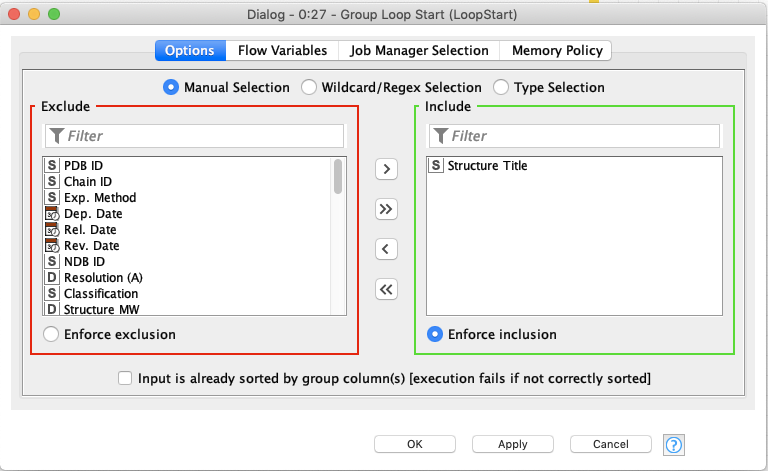Open the help question mark icon
The height and width of the screenshot is (471, 768).
tap(673, 444)
